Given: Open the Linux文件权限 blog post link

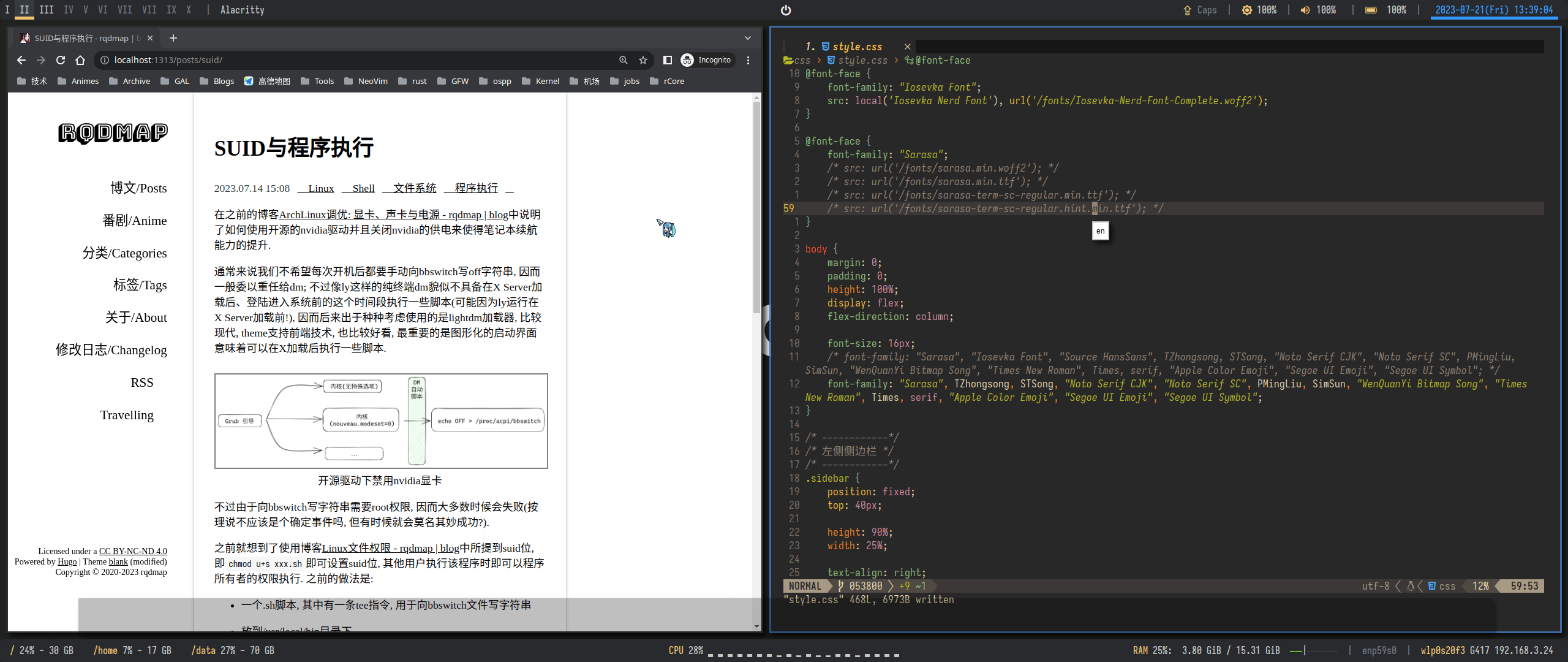Looking at the screenshot, I should [x=391, y=548].
